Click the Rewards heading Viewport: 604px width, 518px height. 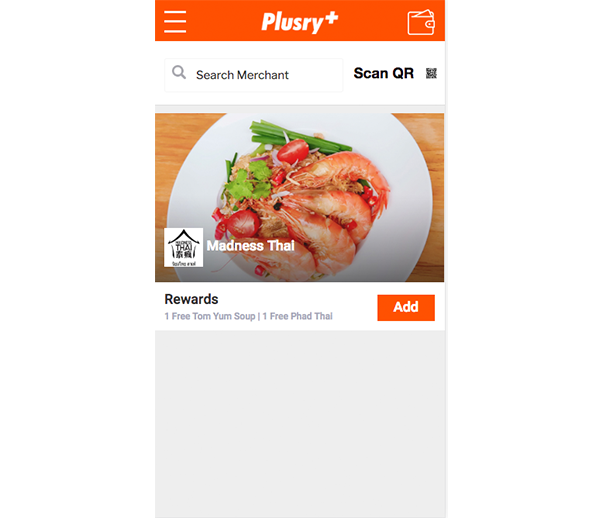point(191,299)
